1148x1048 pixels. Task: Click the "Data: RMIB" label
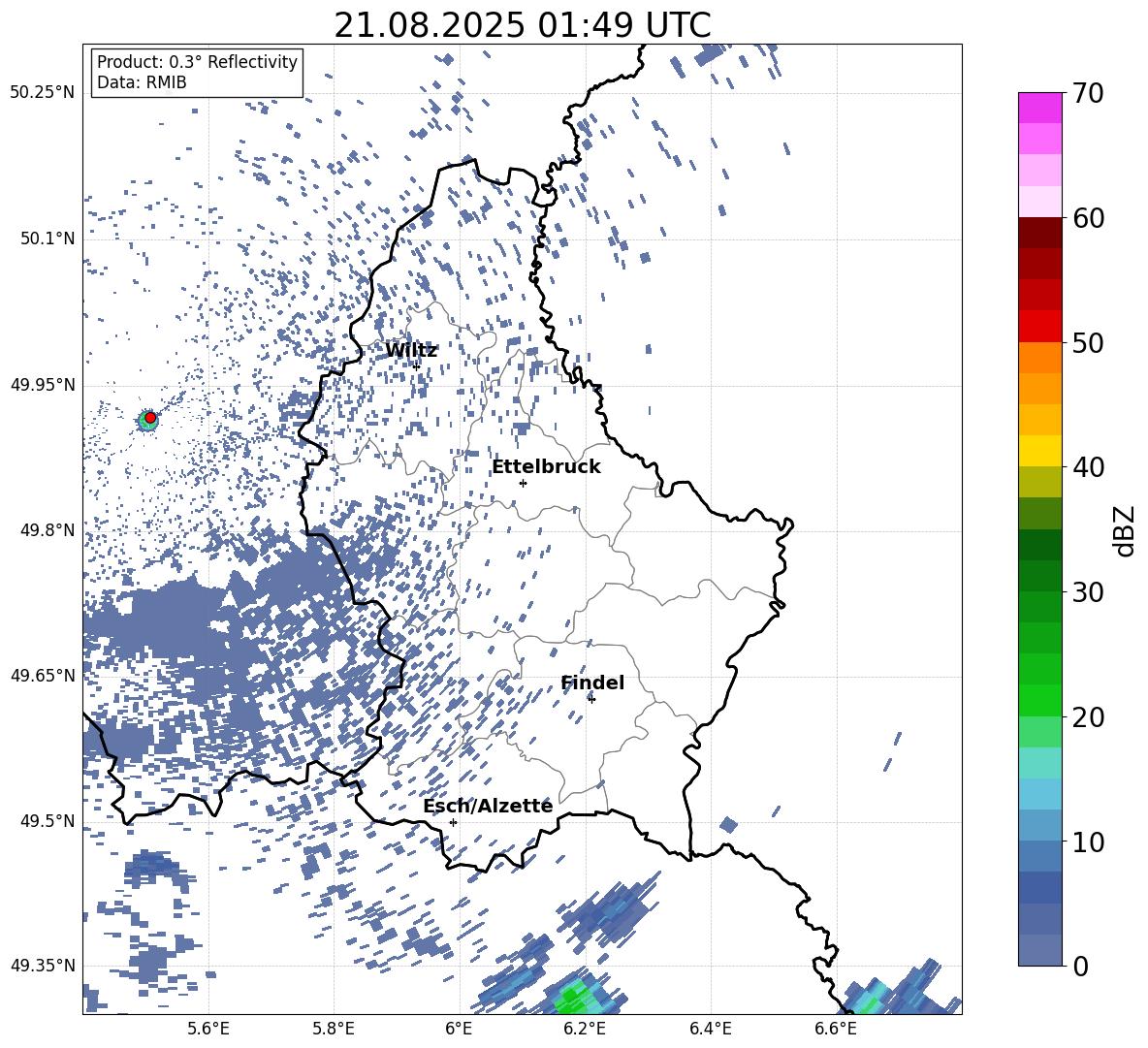[142, 82]
